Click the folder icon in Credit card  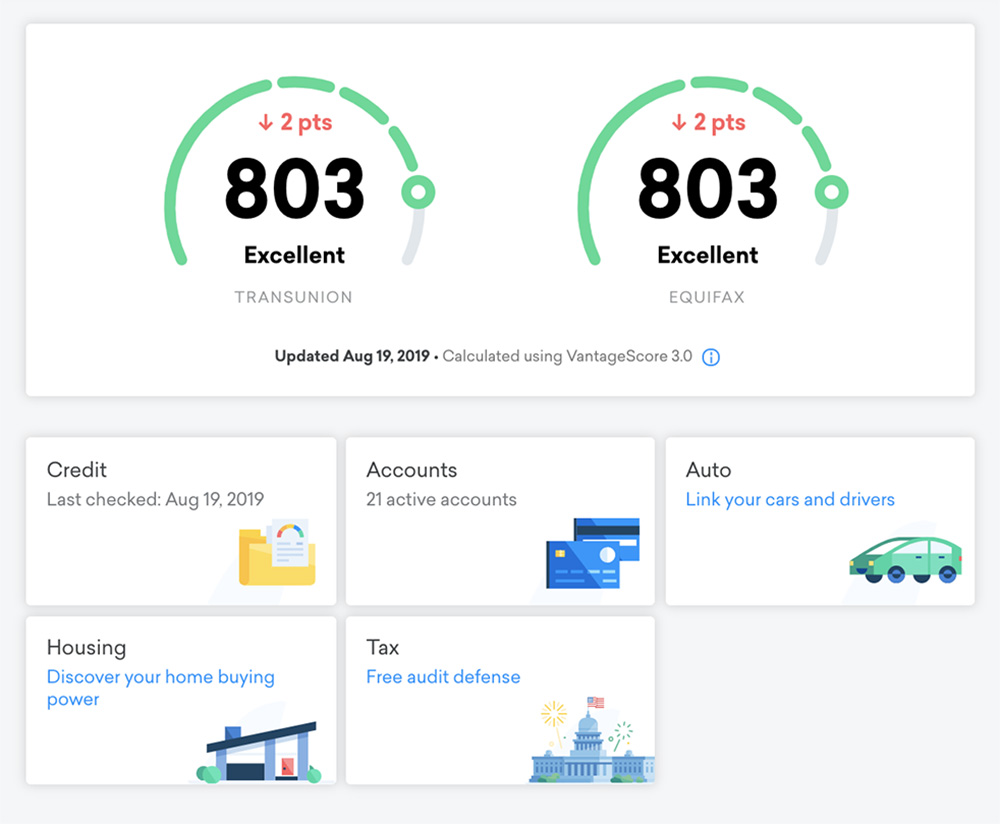point(277,552)
